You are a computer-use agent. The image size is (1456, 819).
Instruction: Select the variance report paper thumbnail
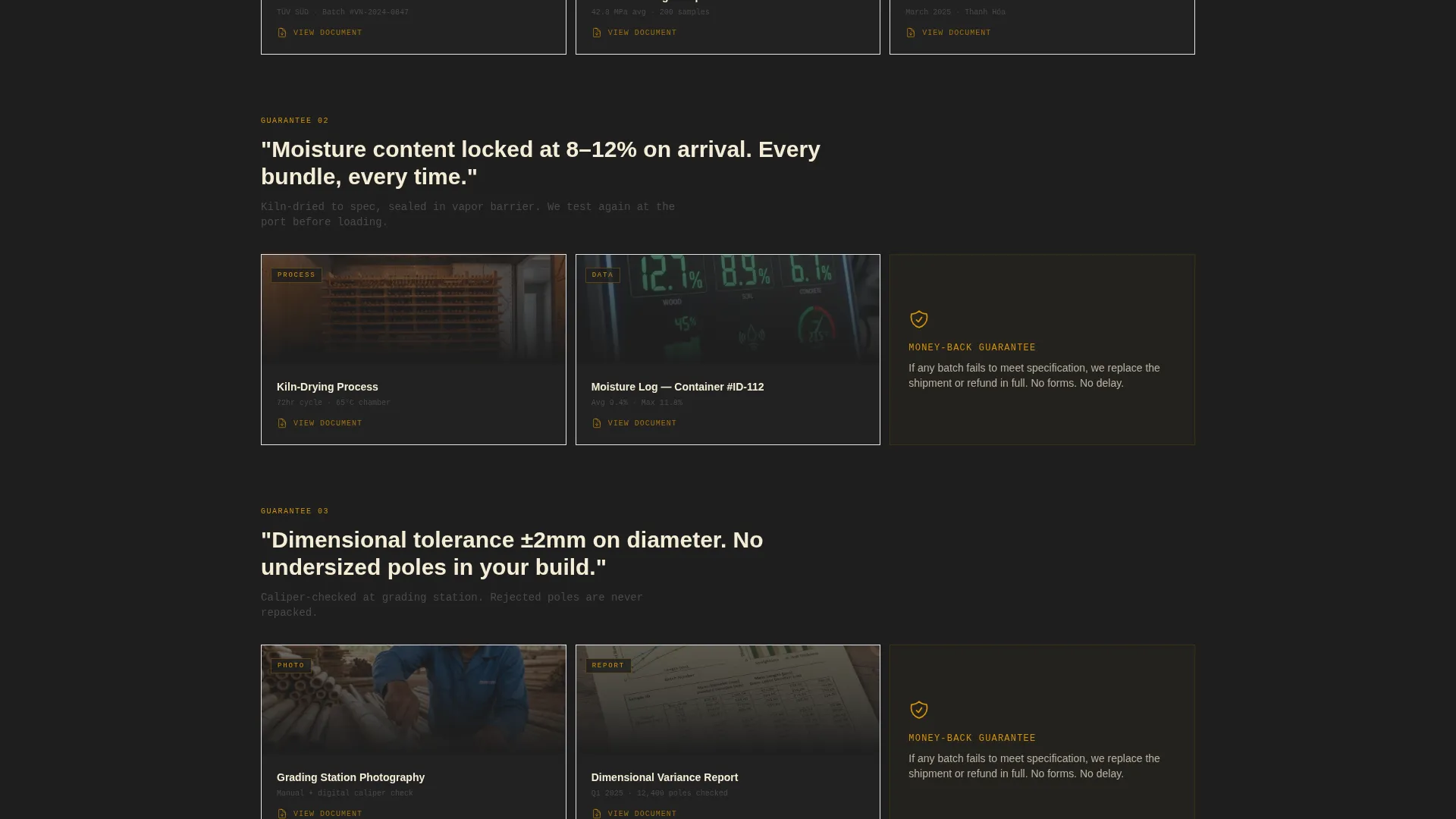coord(728,700)
